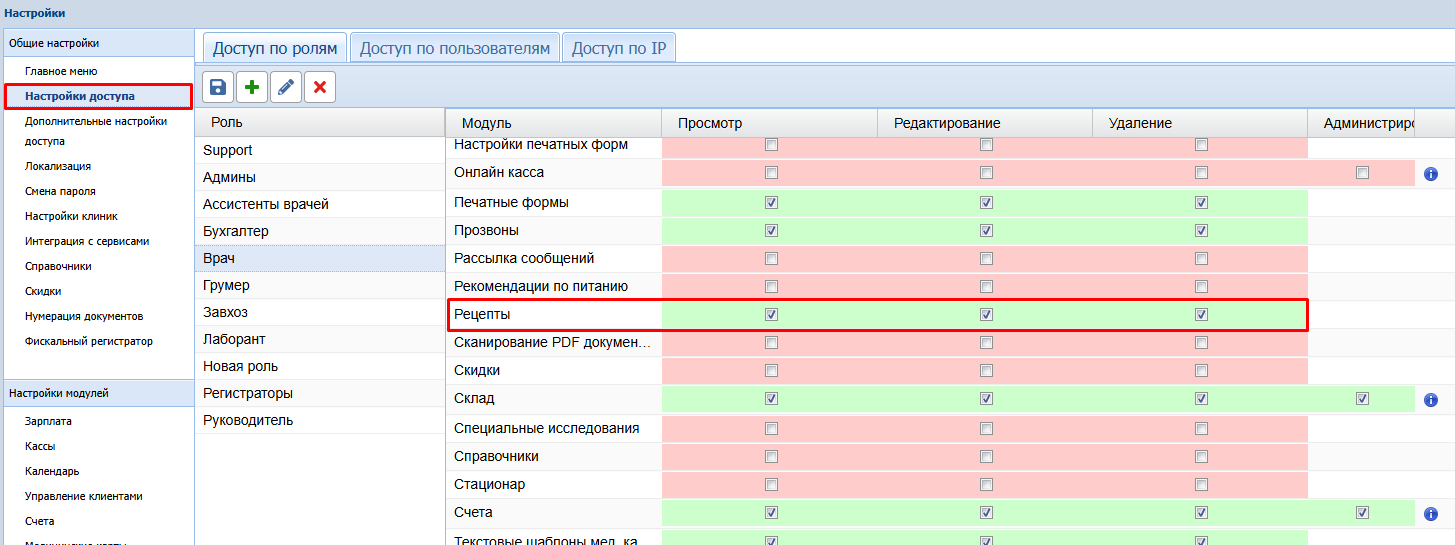Click the pencil edit role icon
The height and width of the screenshot is (545, 1455).
pos(286,88)
